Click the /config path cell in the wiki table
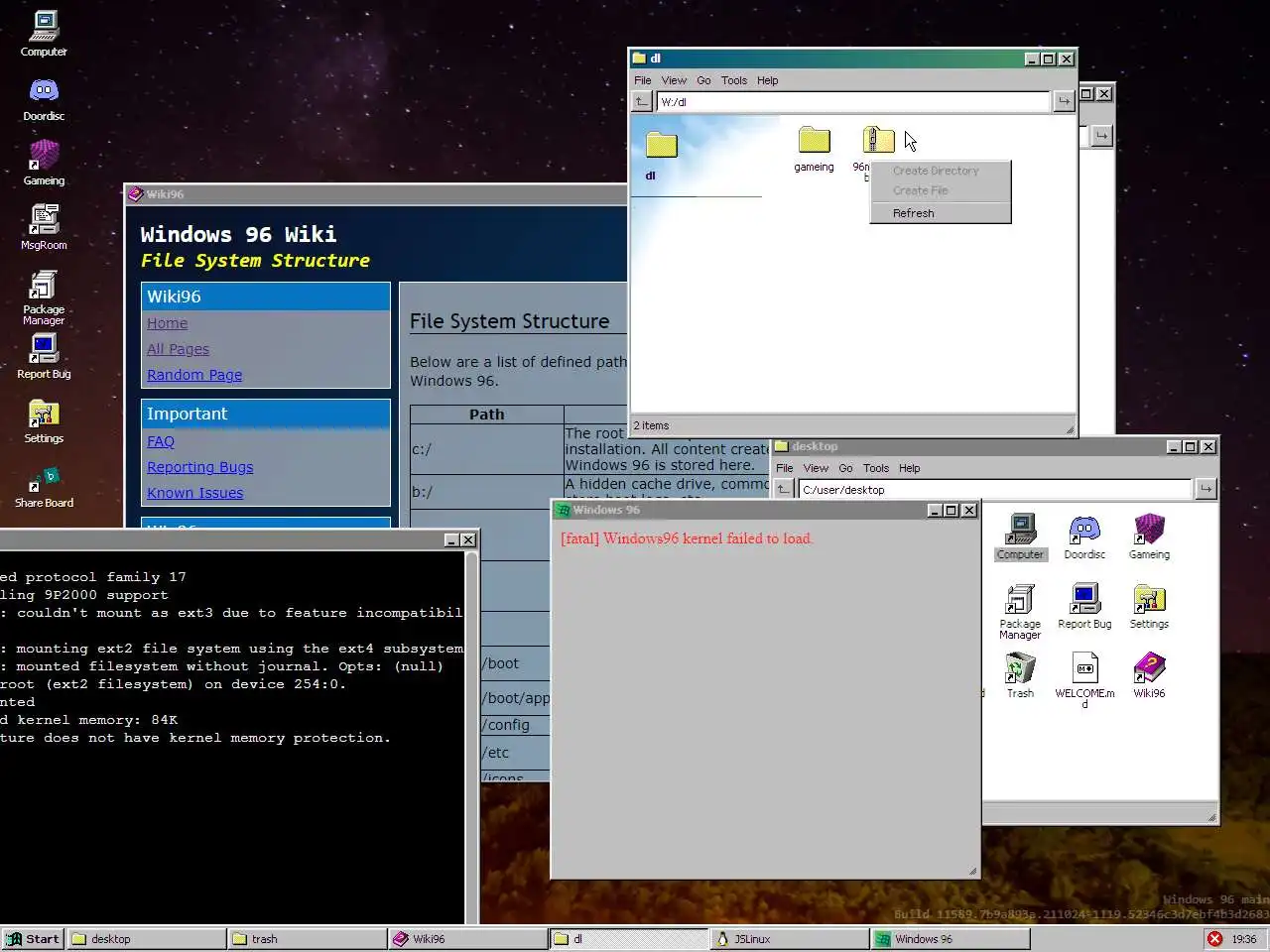 515,725
